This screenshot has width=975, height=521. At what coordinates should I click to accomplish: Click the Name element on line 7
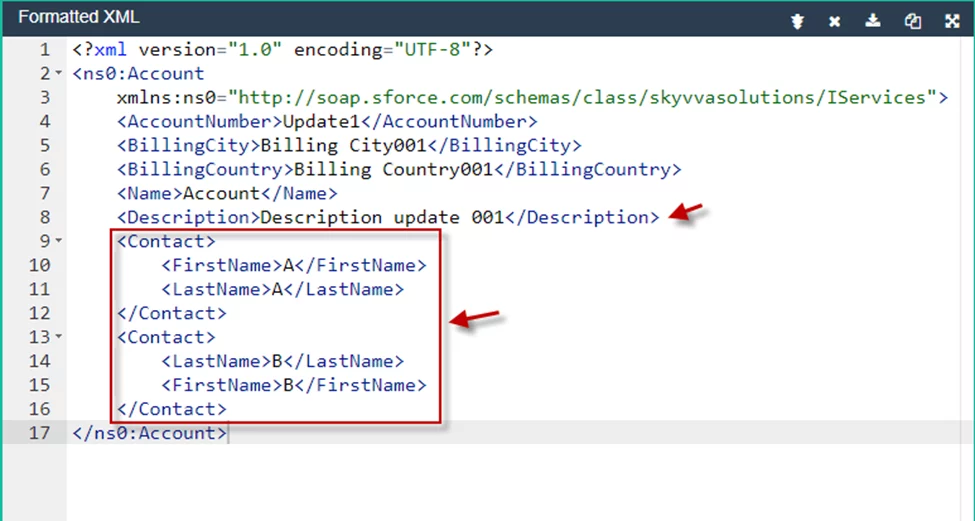click(x=149, y=194)
